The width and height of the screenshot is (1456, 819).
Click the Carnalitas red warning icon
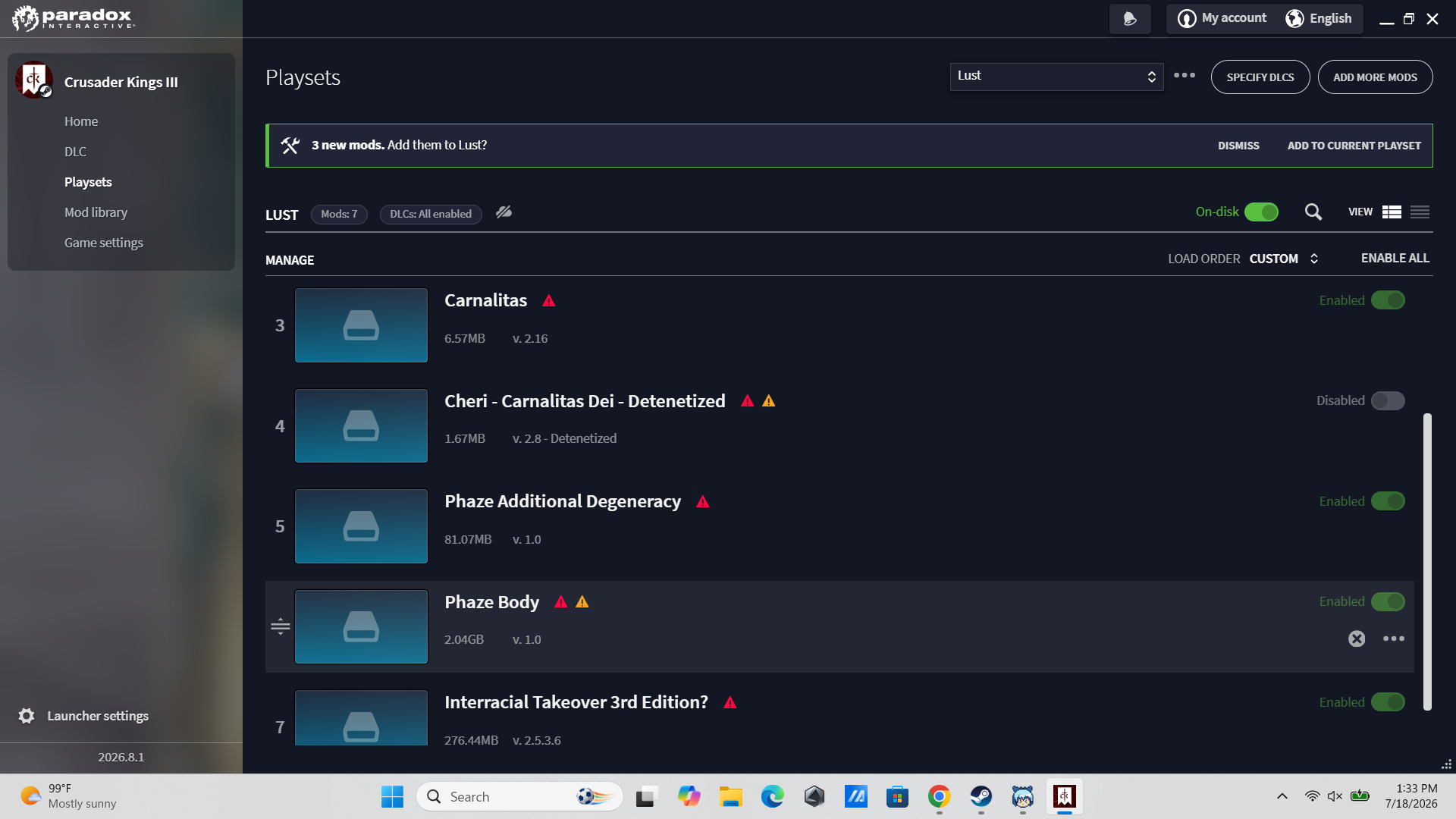(x=549, y=301)
